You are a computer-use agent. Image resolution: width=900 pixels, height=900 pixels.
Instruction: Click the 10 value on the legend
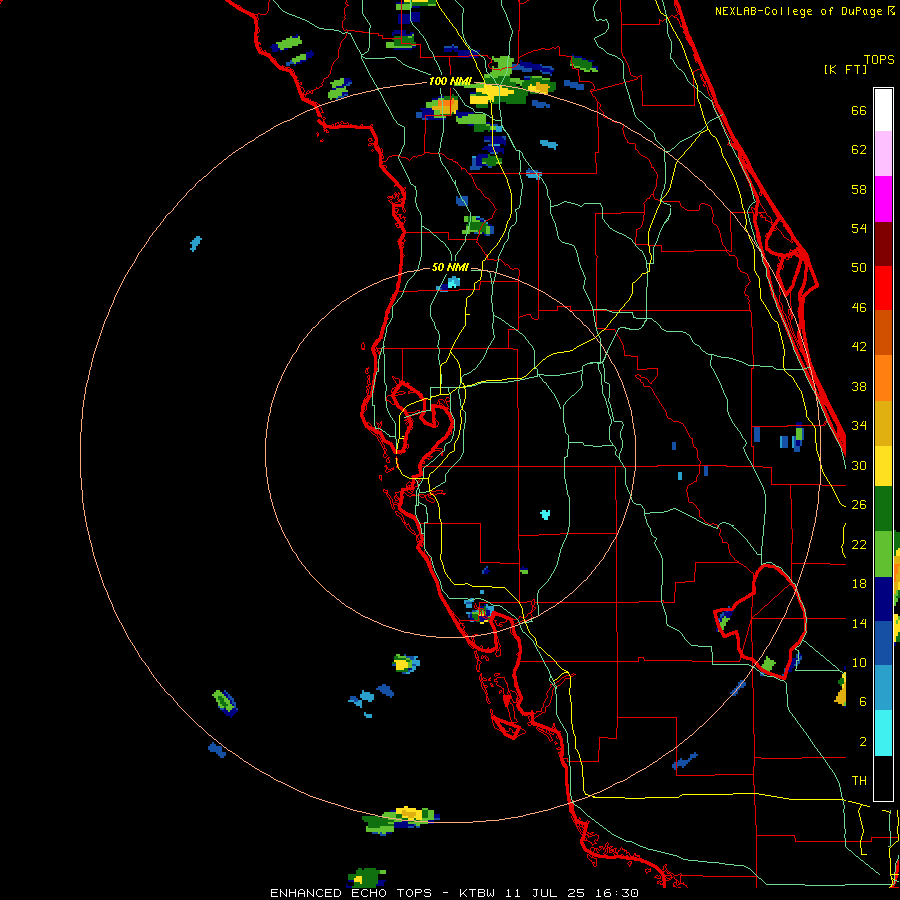coord(859,662)
